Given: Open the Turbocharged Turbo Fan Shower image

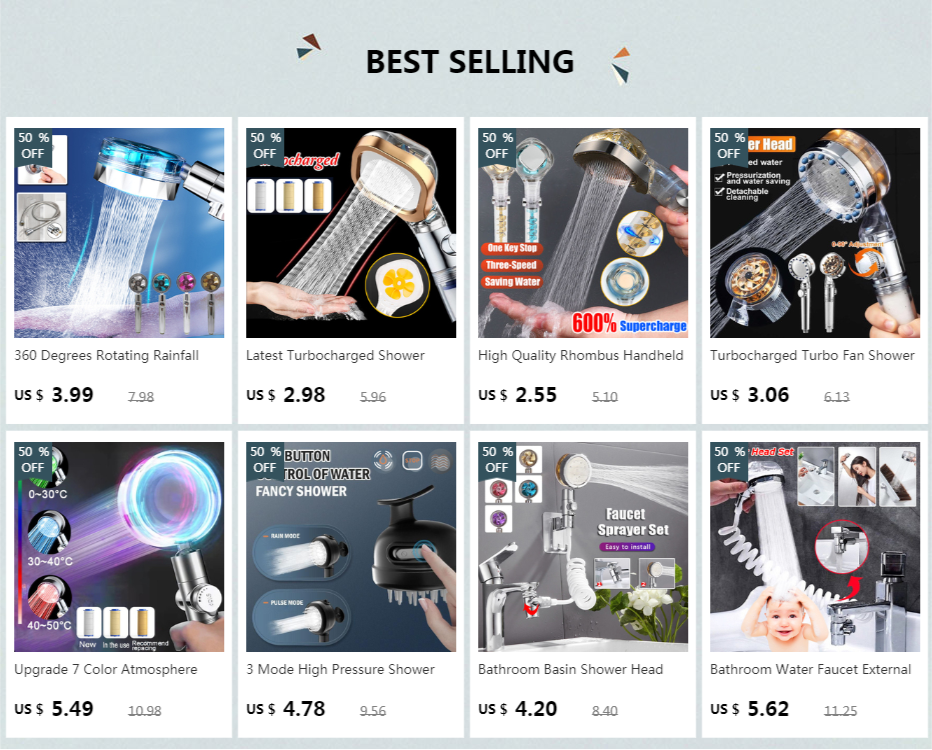Looking at the screenshot, I should [814, 233].
